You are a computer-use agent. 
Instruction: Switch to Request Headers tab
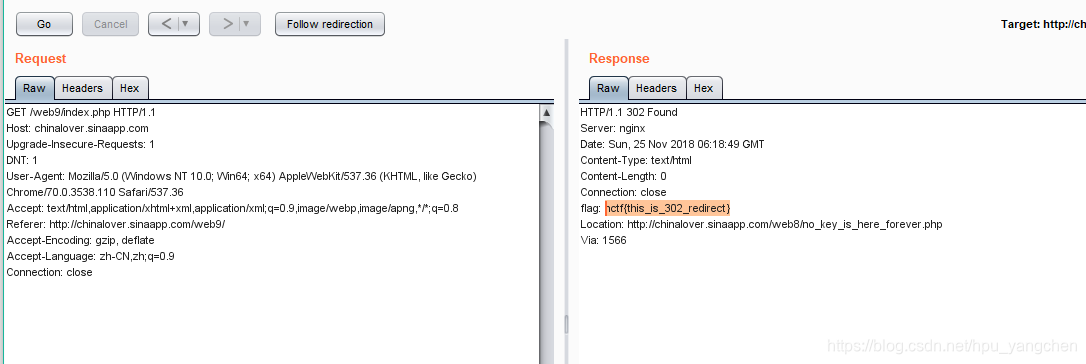coord(82,88)
